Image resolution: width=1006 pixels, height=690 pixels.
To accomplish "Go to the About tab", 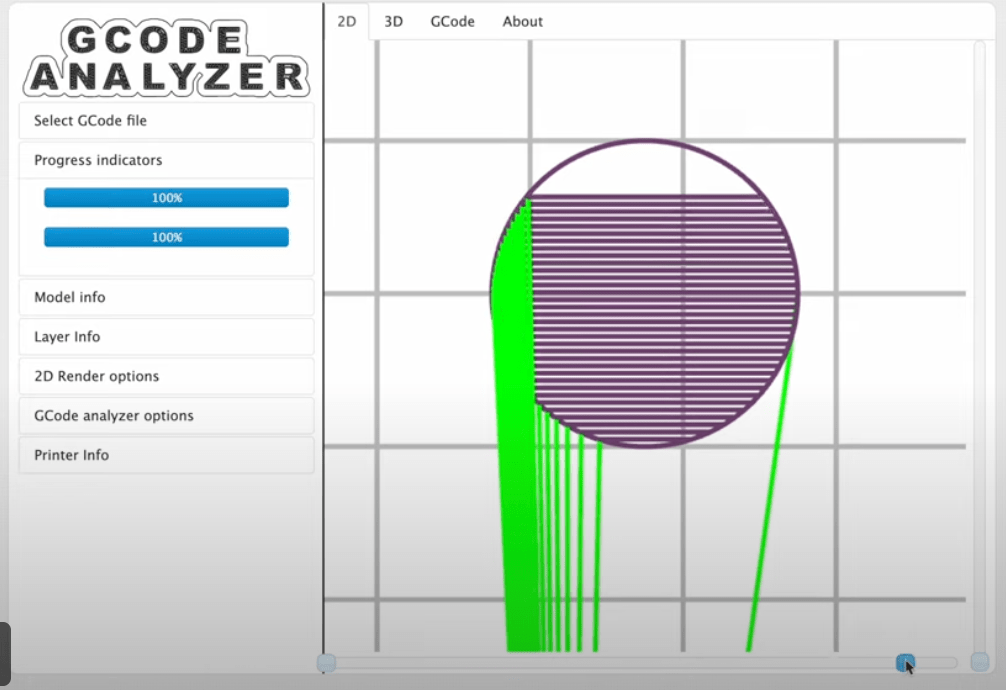I will [x=523, y=21].
